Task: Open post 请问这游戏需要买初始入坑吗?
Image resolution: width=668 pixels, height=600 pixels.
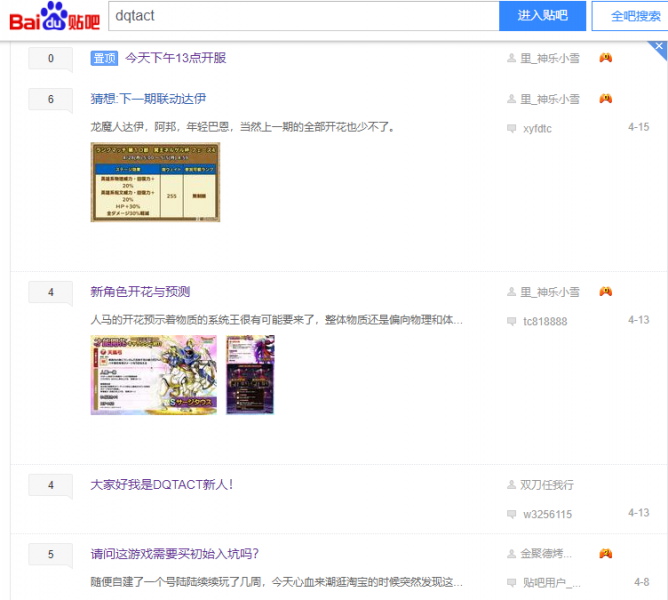Action: (175, 554)
